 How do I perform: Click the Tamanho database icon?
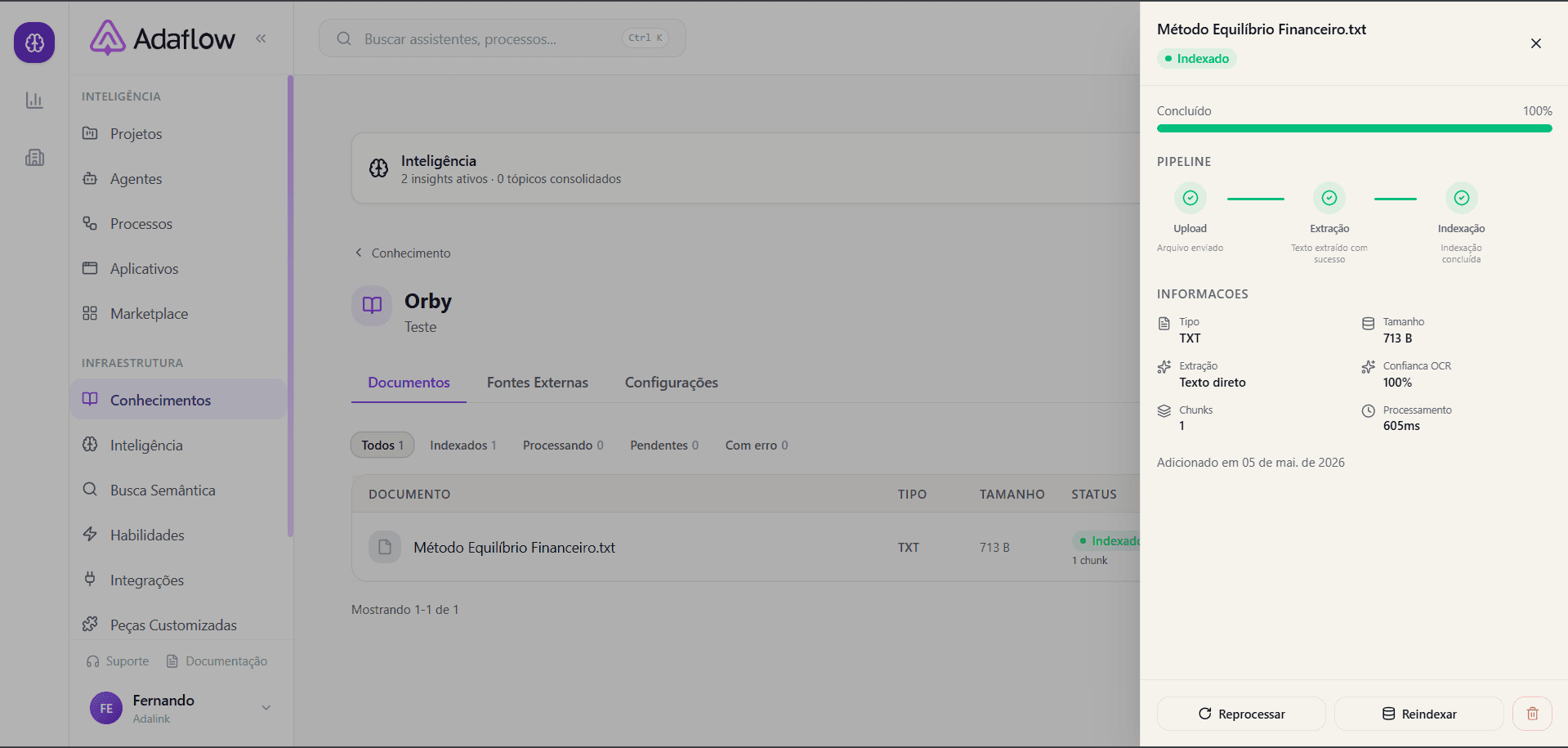(1369, 324)
